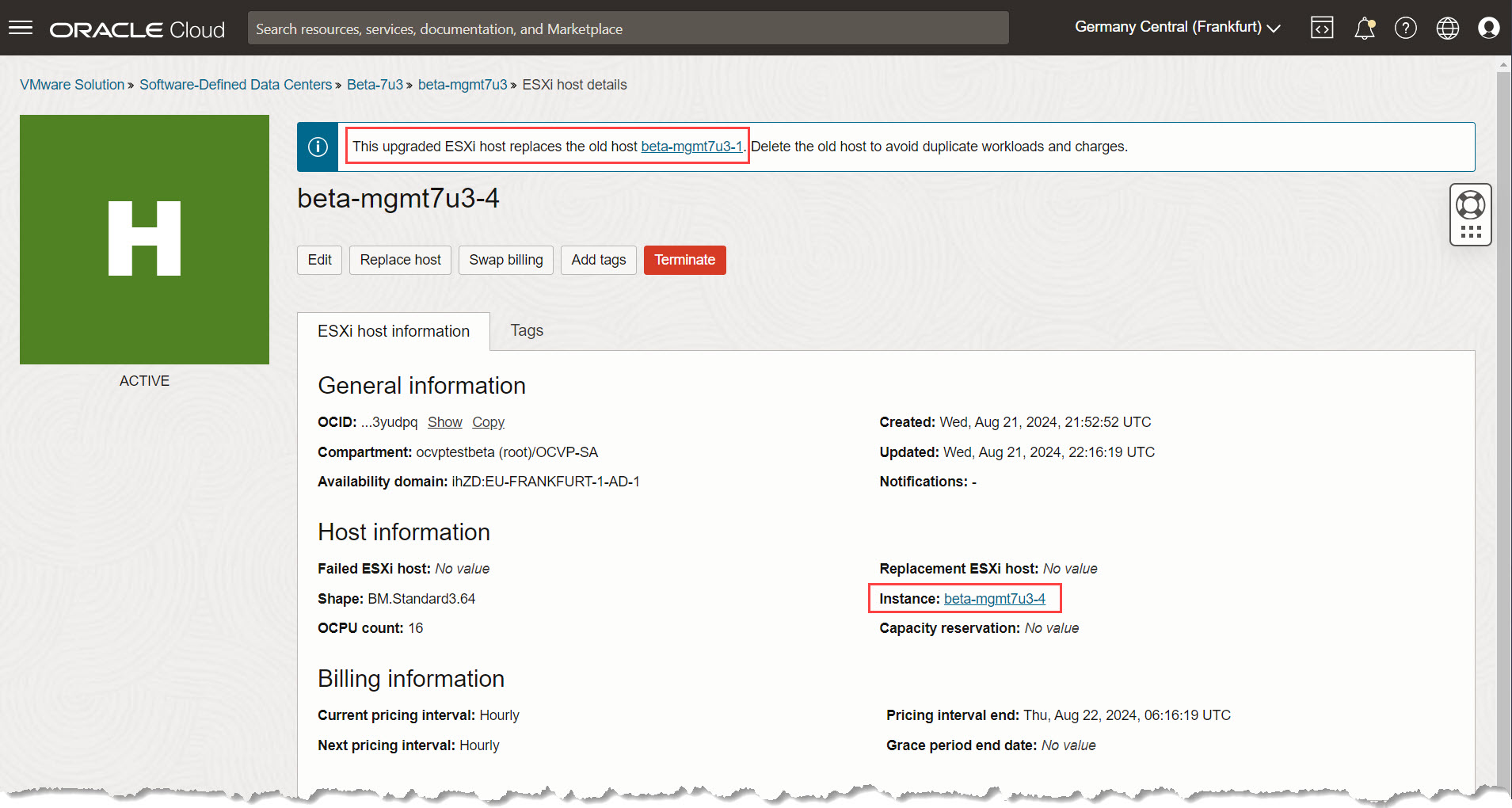This screenshot has height=808, width=1512.
Task: Select the ESXi host information tab
Action: click(x=394, y=331)
